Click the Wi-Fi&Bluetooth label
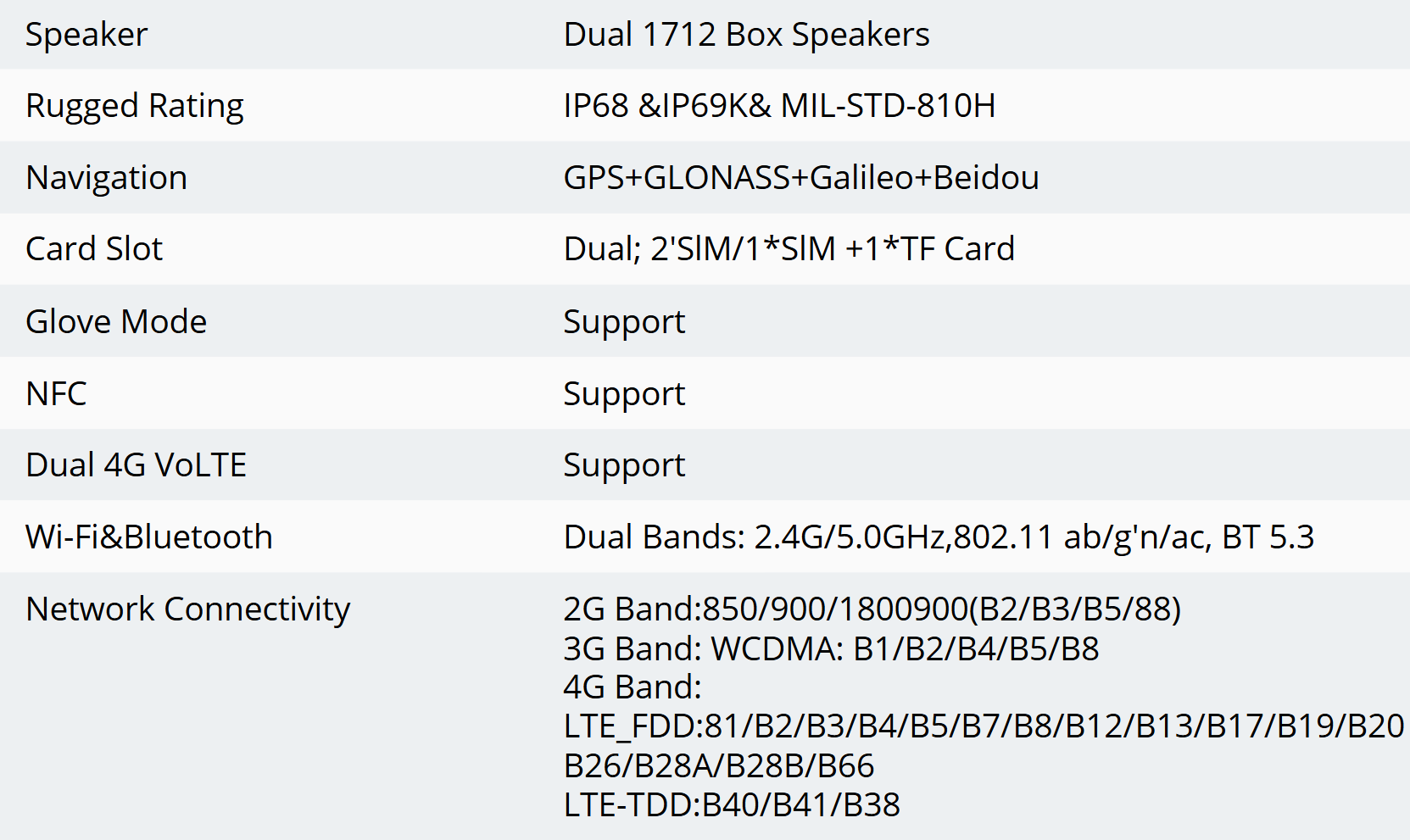 (x=149, y=537)
